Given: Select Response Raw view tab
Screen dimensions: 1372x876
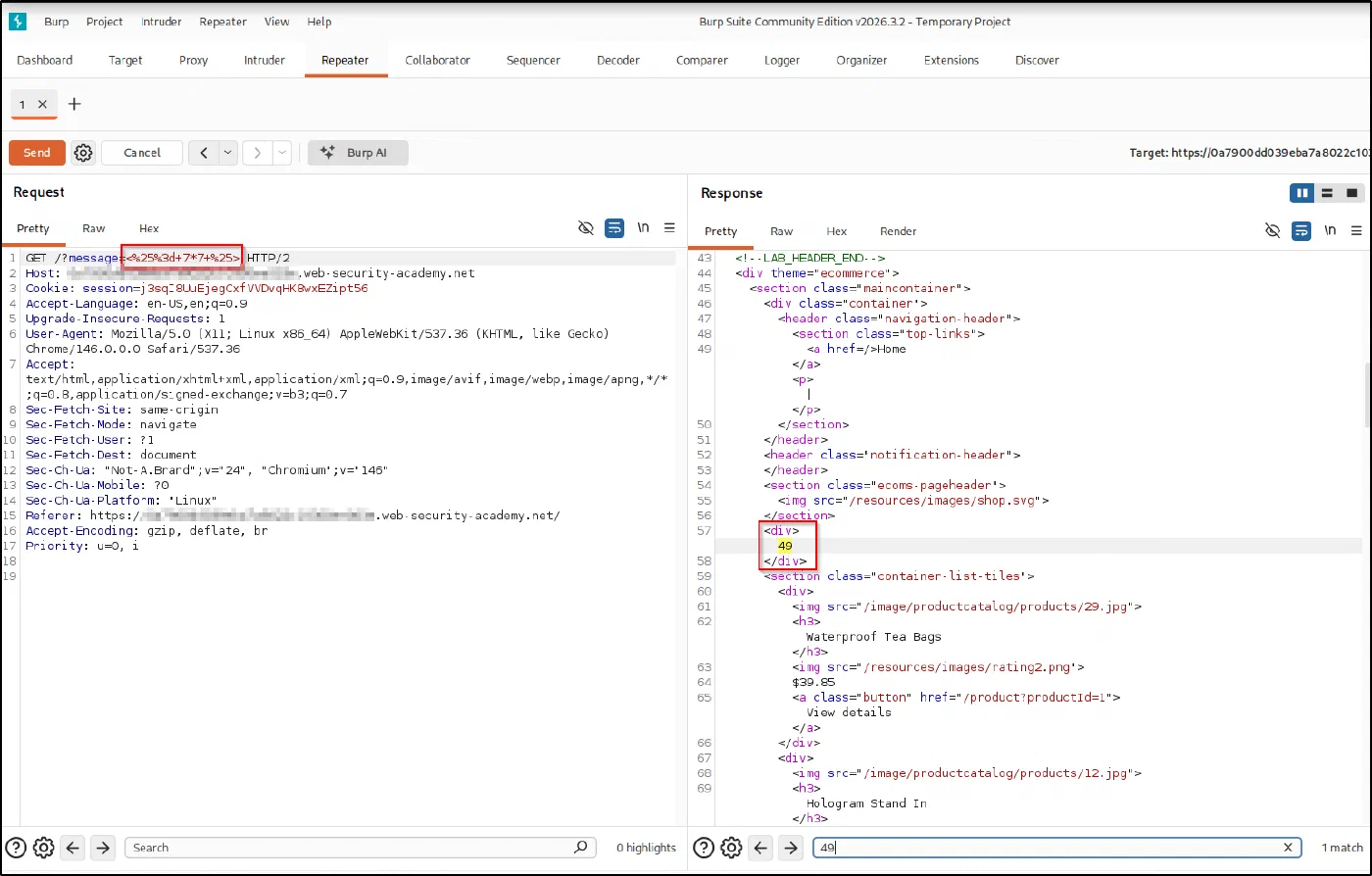Looking at the screenshot, I should click(x=782, y=231).
